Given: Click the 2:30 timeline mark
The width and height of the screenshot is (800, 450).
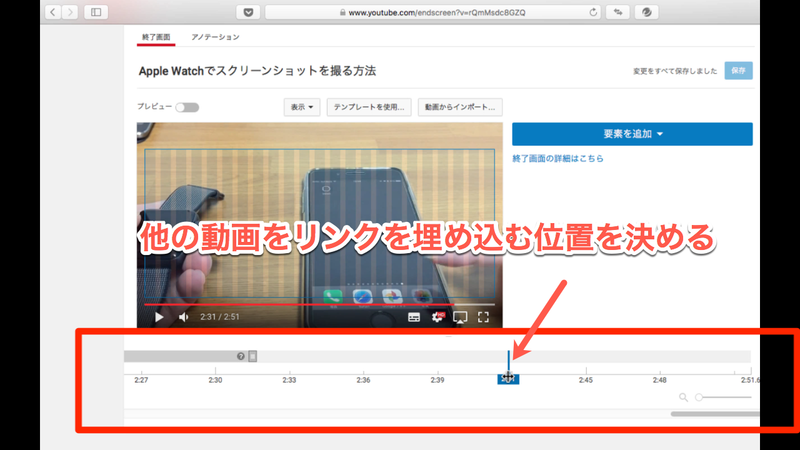Looking at the screenshot, I should (x=215, y=380).
